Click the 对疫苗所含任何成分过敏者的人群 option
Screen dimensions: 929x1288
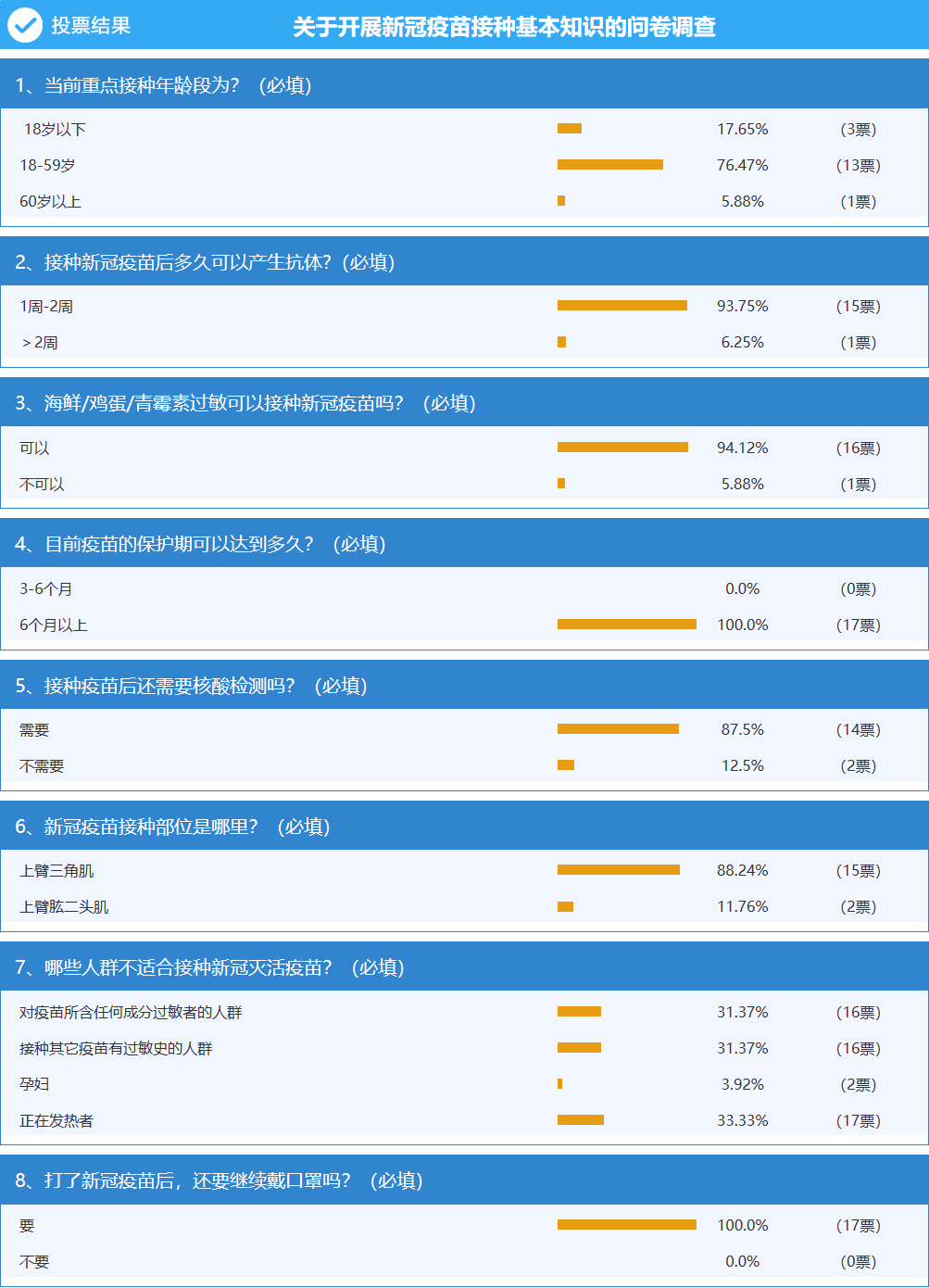[x=131, y=1013]
